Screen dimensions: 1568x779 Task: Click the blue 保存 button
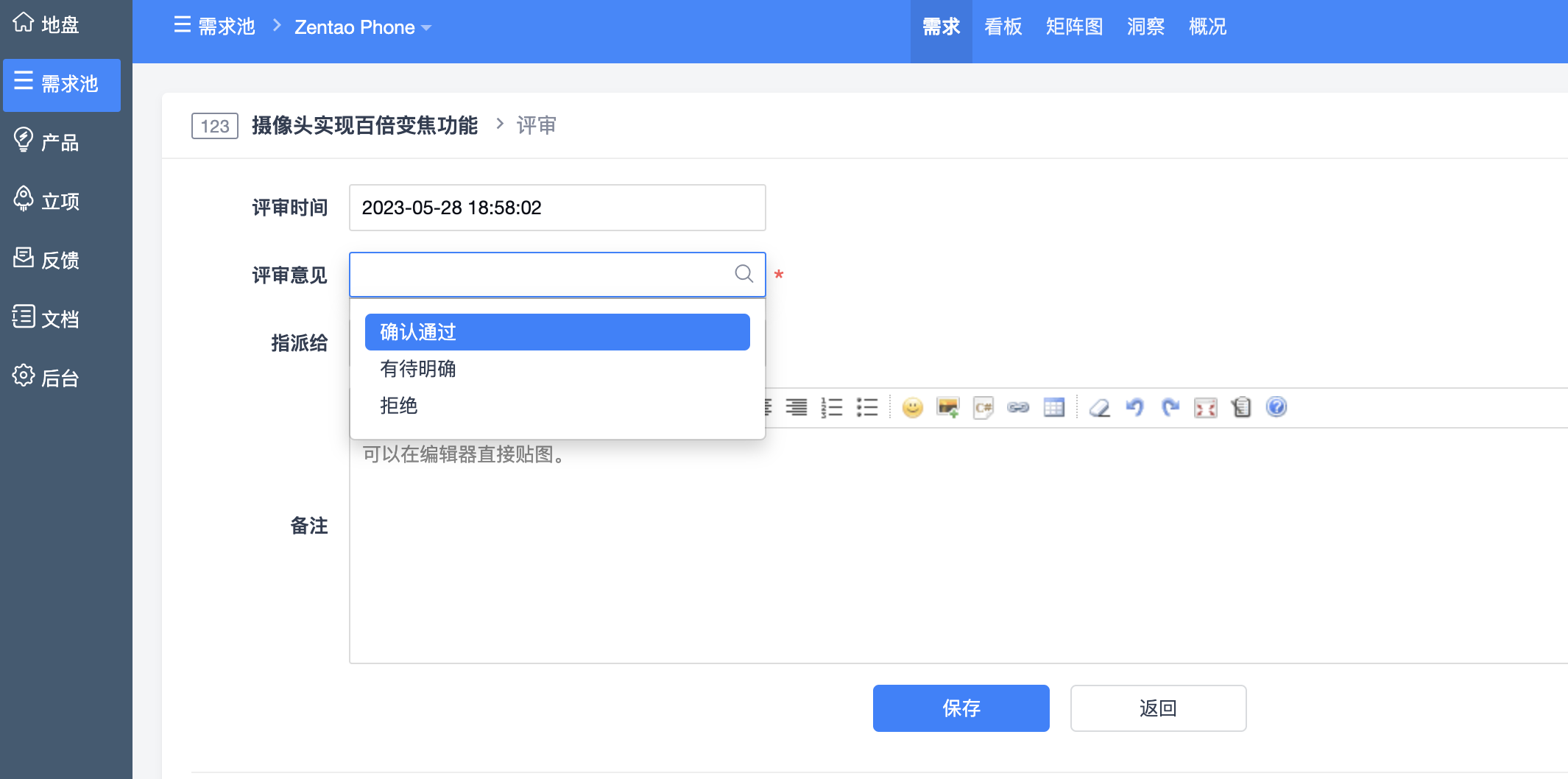click(961, 708)
